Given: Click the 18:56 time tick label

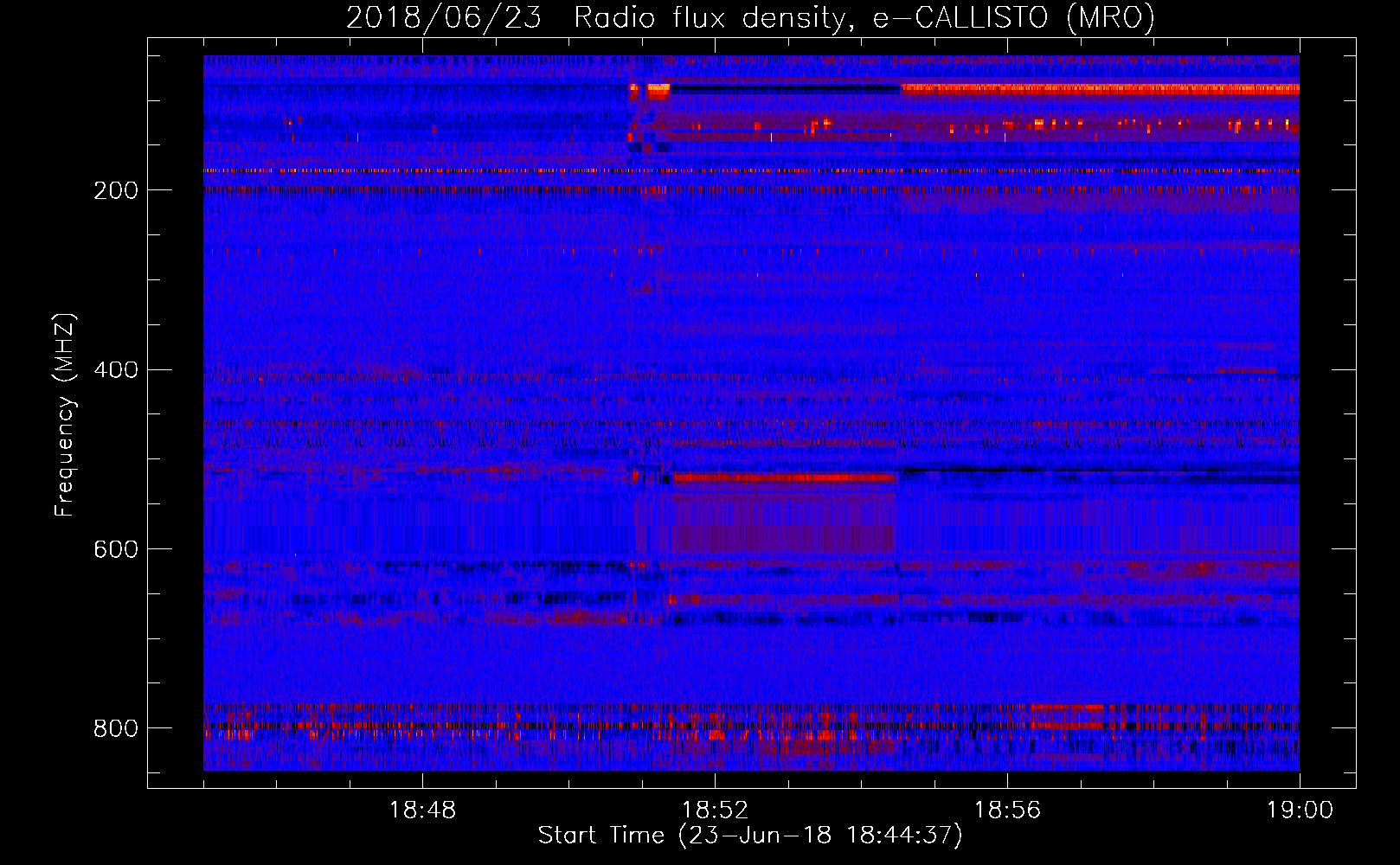Looking at the screenshot, I should (1007, 811).
